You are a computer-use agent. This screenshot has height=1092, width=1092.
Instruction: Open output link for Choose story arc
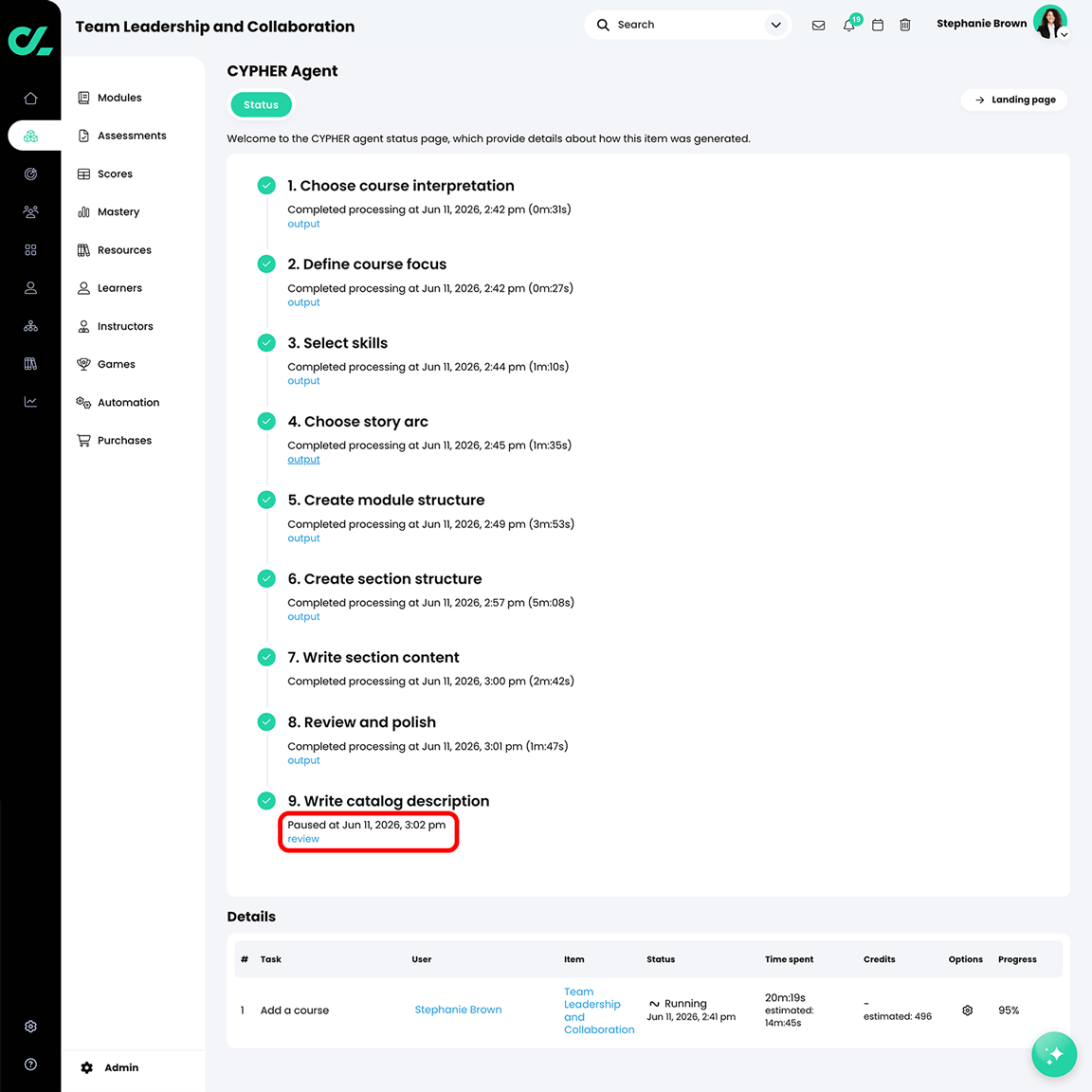pyautogui.click(x=303, y=460)
